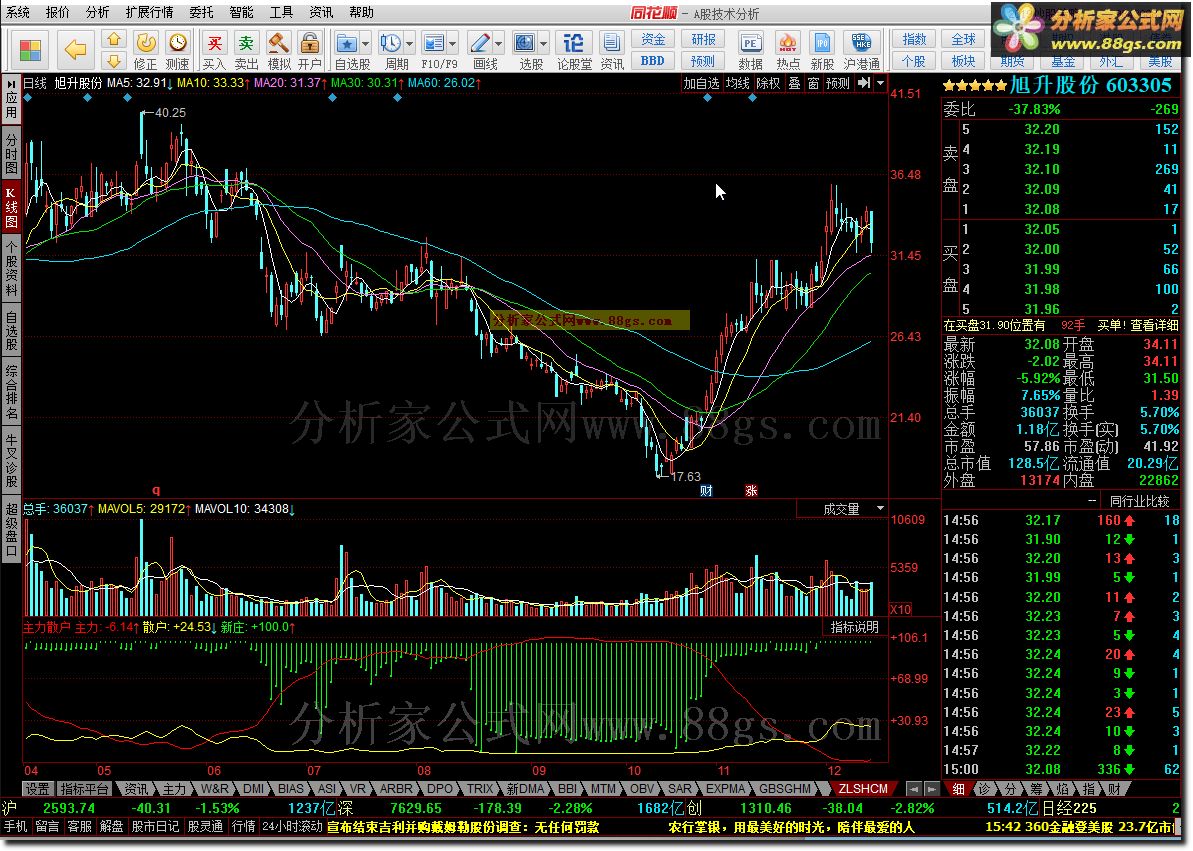
Task: Click the 资金 capital button
Action: point(653,40)
